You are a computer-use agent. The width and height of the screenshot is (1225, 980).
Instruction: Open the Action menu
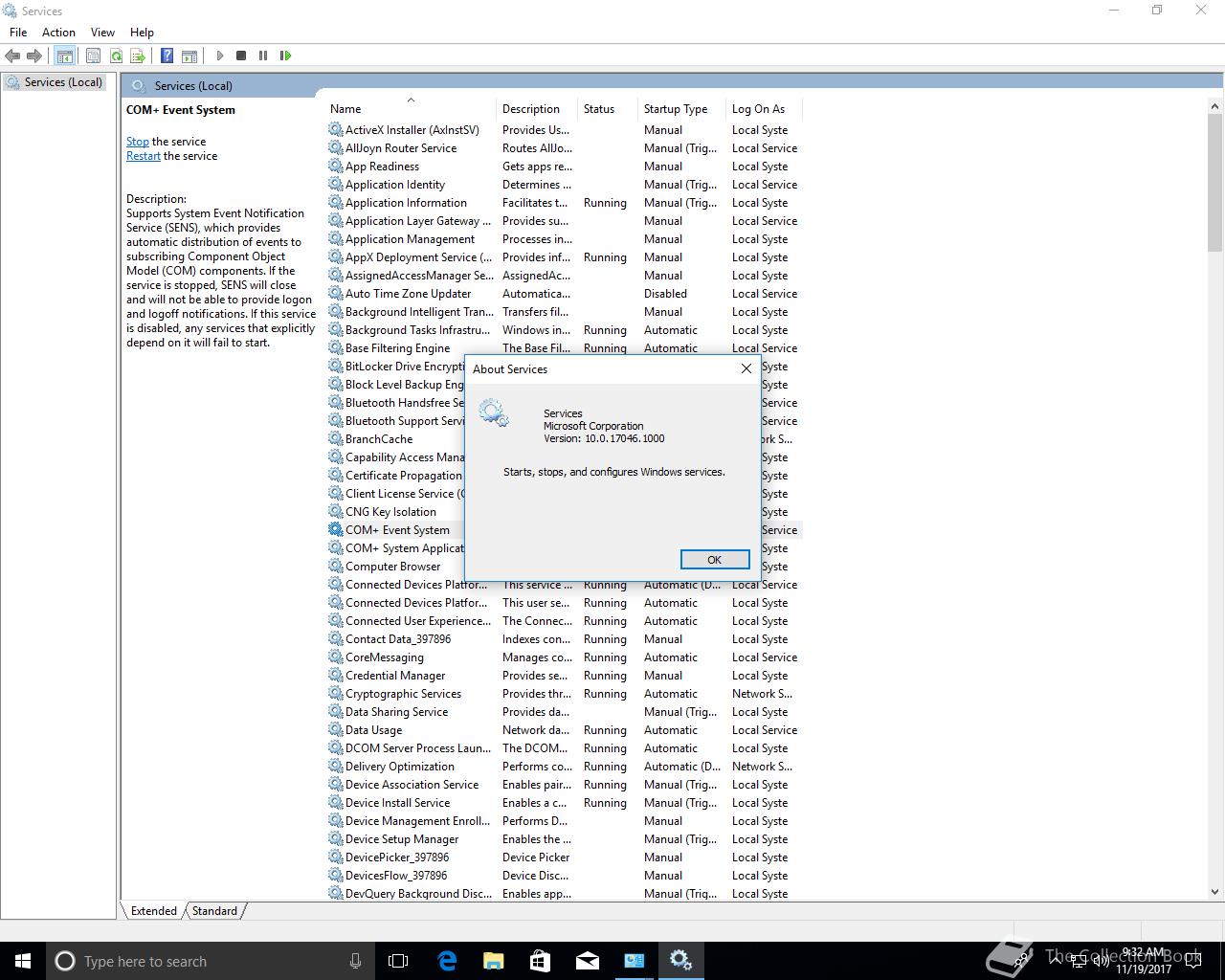(58, 32)
